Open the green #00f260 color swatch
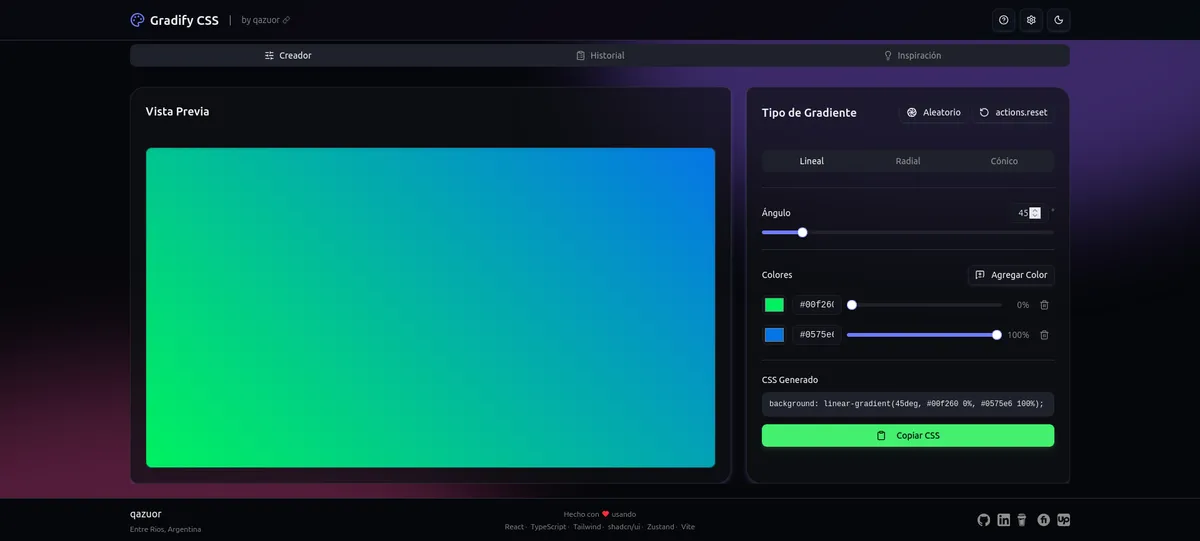The height and width of the screenshot is (541, 1200). [774, 305]
